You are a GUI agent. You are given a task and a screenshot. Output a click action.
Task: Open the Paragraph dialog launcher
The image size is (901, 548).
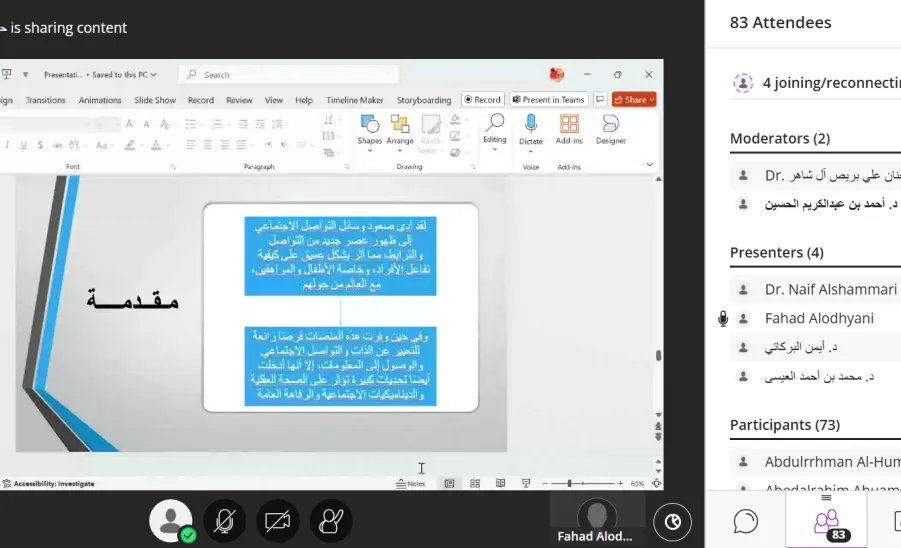pos(346,167)
